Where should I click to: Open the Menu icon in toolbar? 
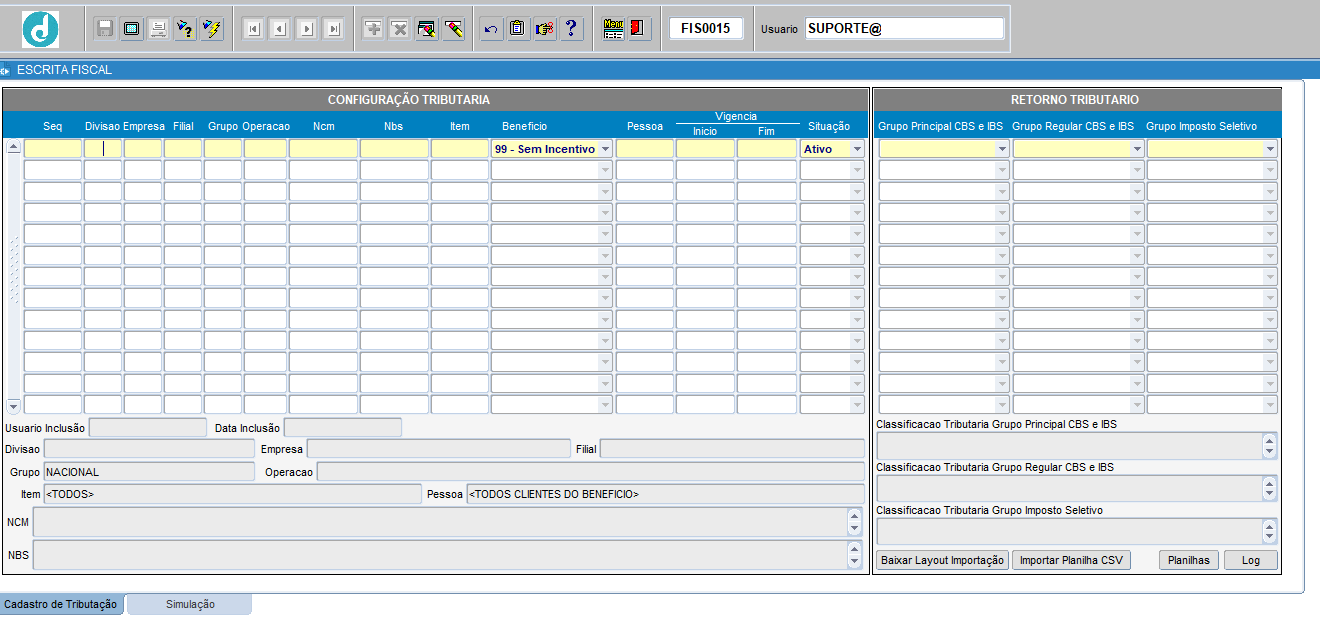click(613, 29)
